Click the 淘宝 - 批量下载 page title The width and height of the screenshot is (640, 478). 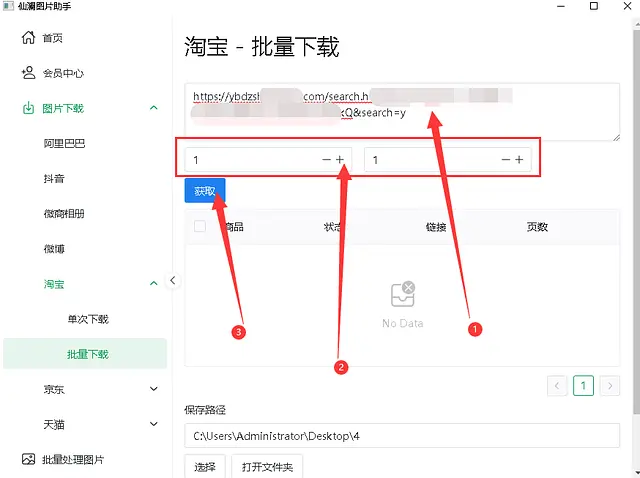pyautogui.click(x=262, y=46)
